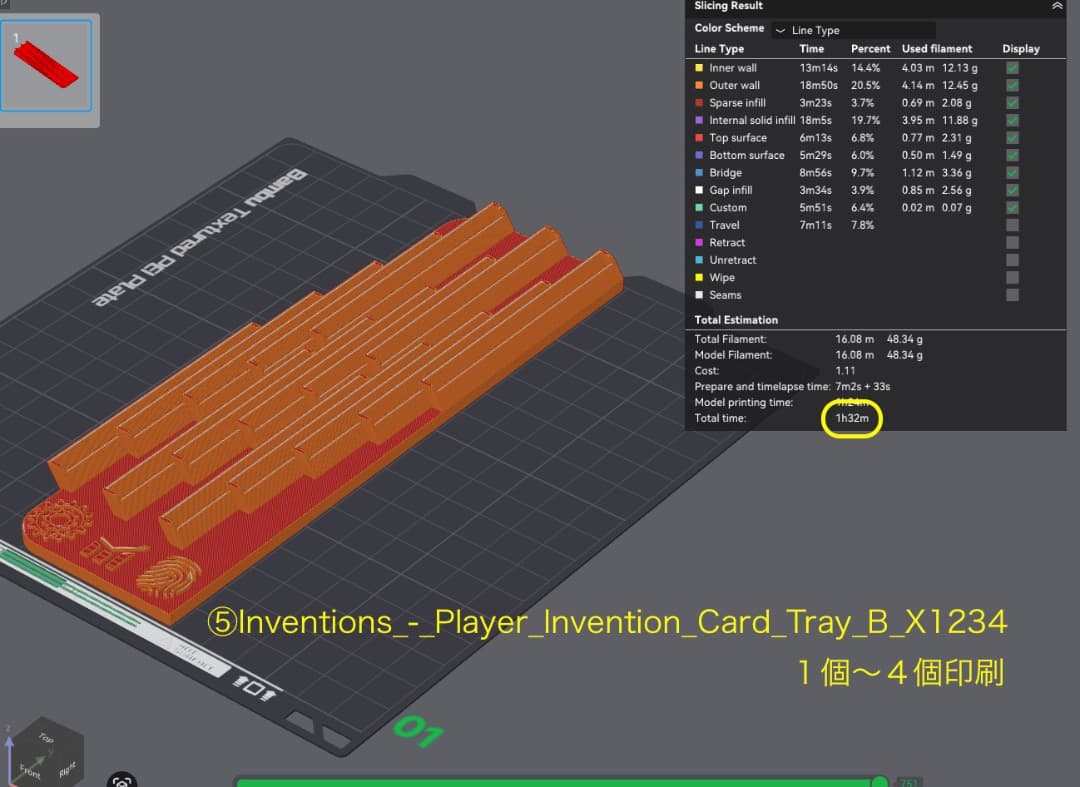Show Seams by ticking its checkbox
The image size is (1080, 787).
coord(1012,295)
